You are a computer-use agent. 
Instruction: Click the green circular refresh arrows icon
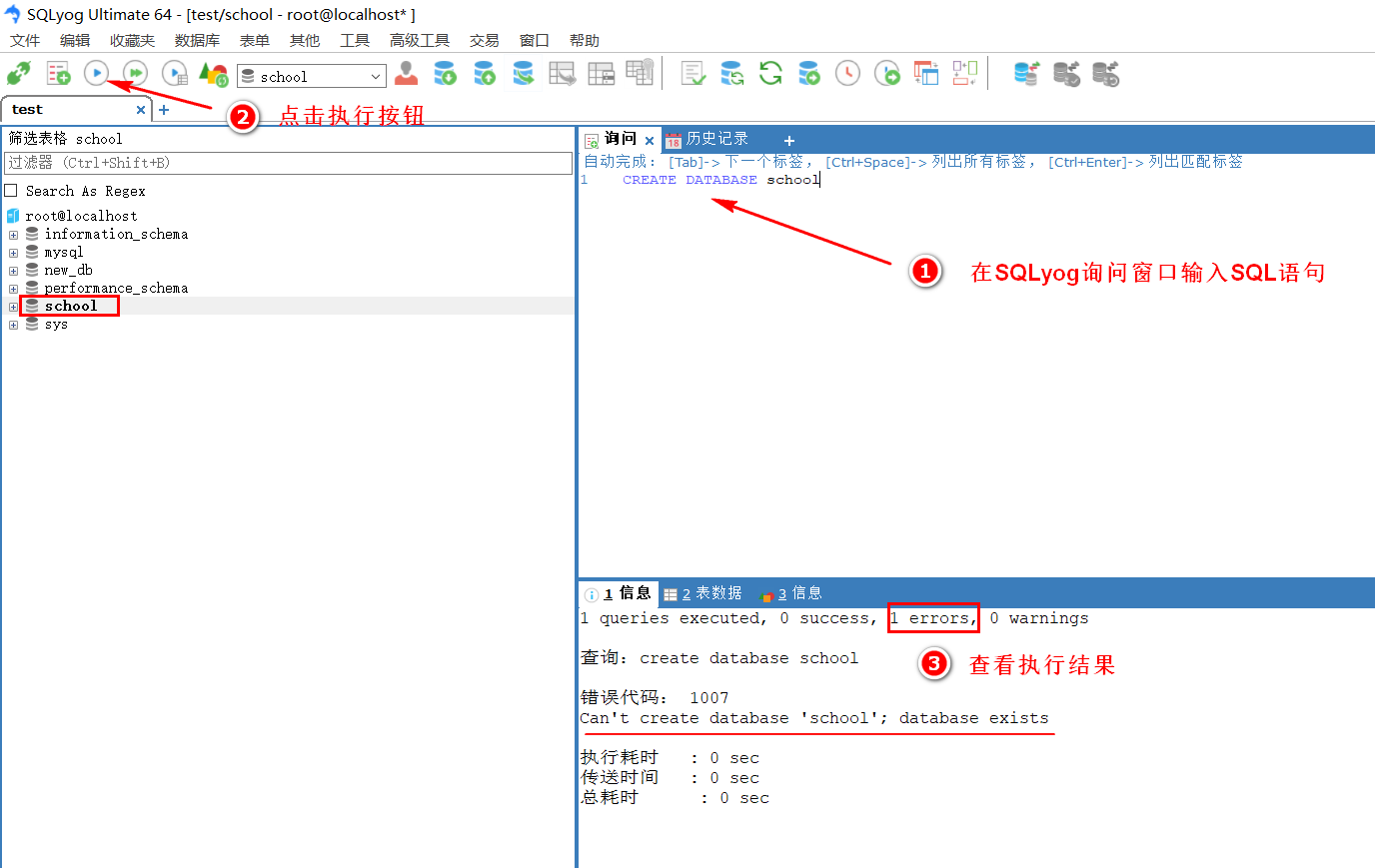pyautogui.click(x=770, y=74)
